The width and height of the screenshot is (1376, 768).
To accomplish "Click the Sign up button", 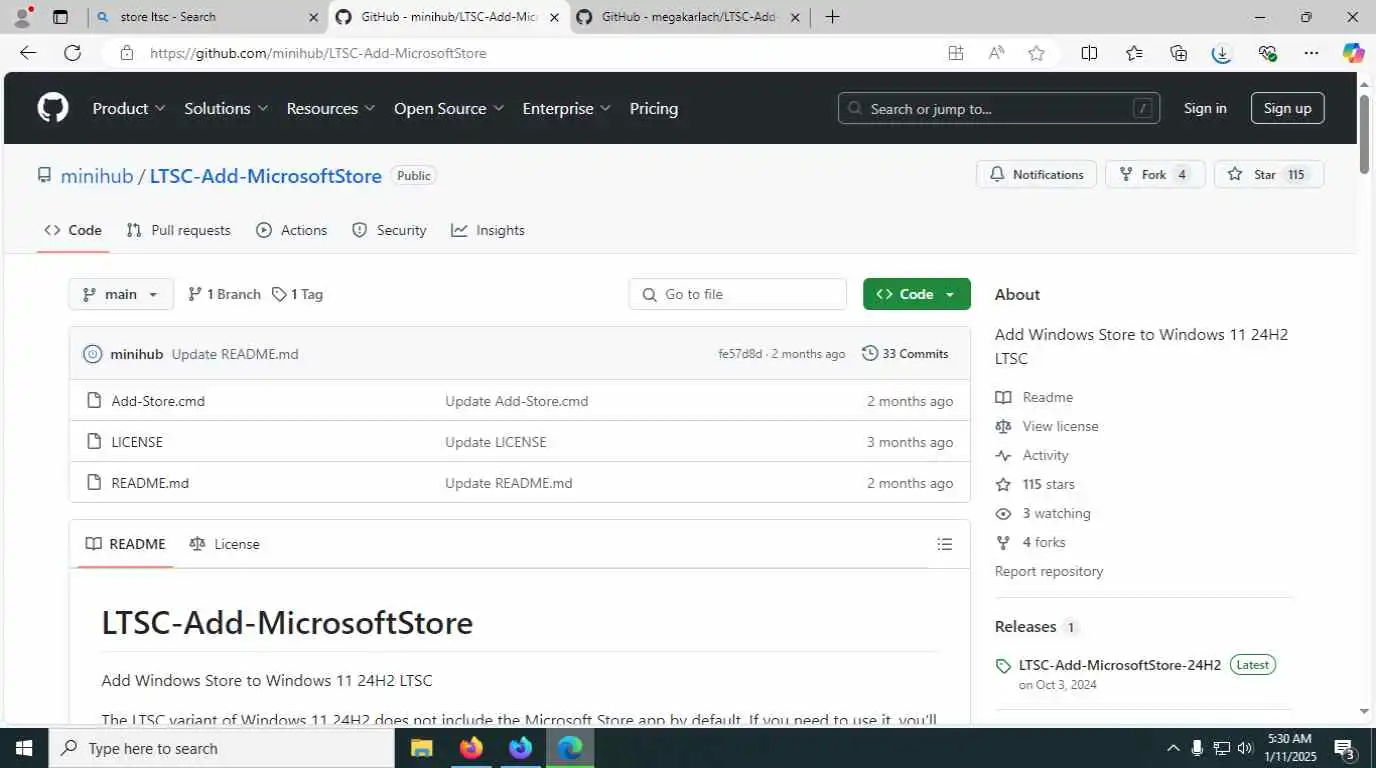I will coord(1287,108).
